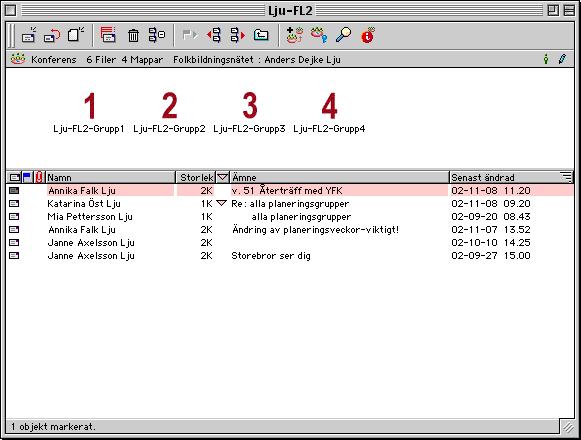Click the window collapse box in title bar
Image resolution: width=581 pixels, height=440 pixels.
pyautogui.click(x=569, y=10)
